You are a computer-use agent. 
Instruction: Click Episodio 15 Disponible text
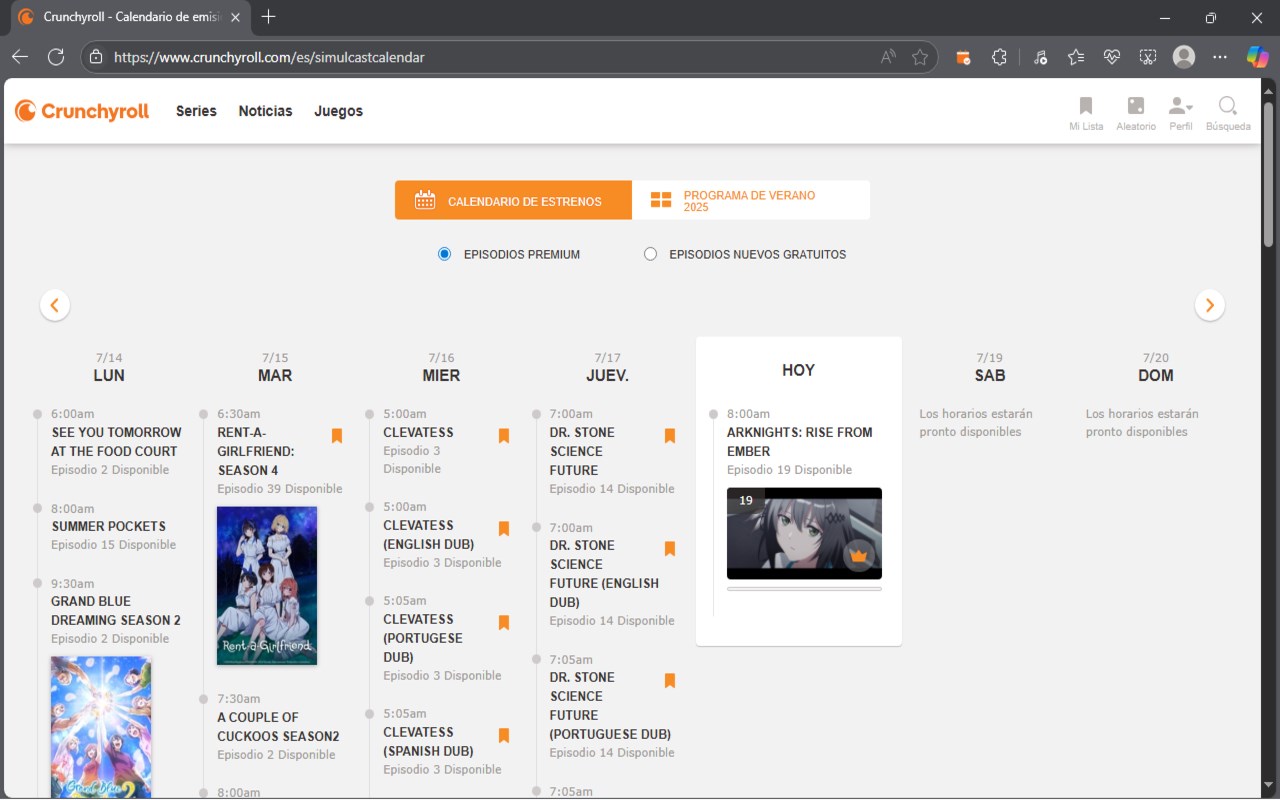pyautogui.click(x=113, y=545)
